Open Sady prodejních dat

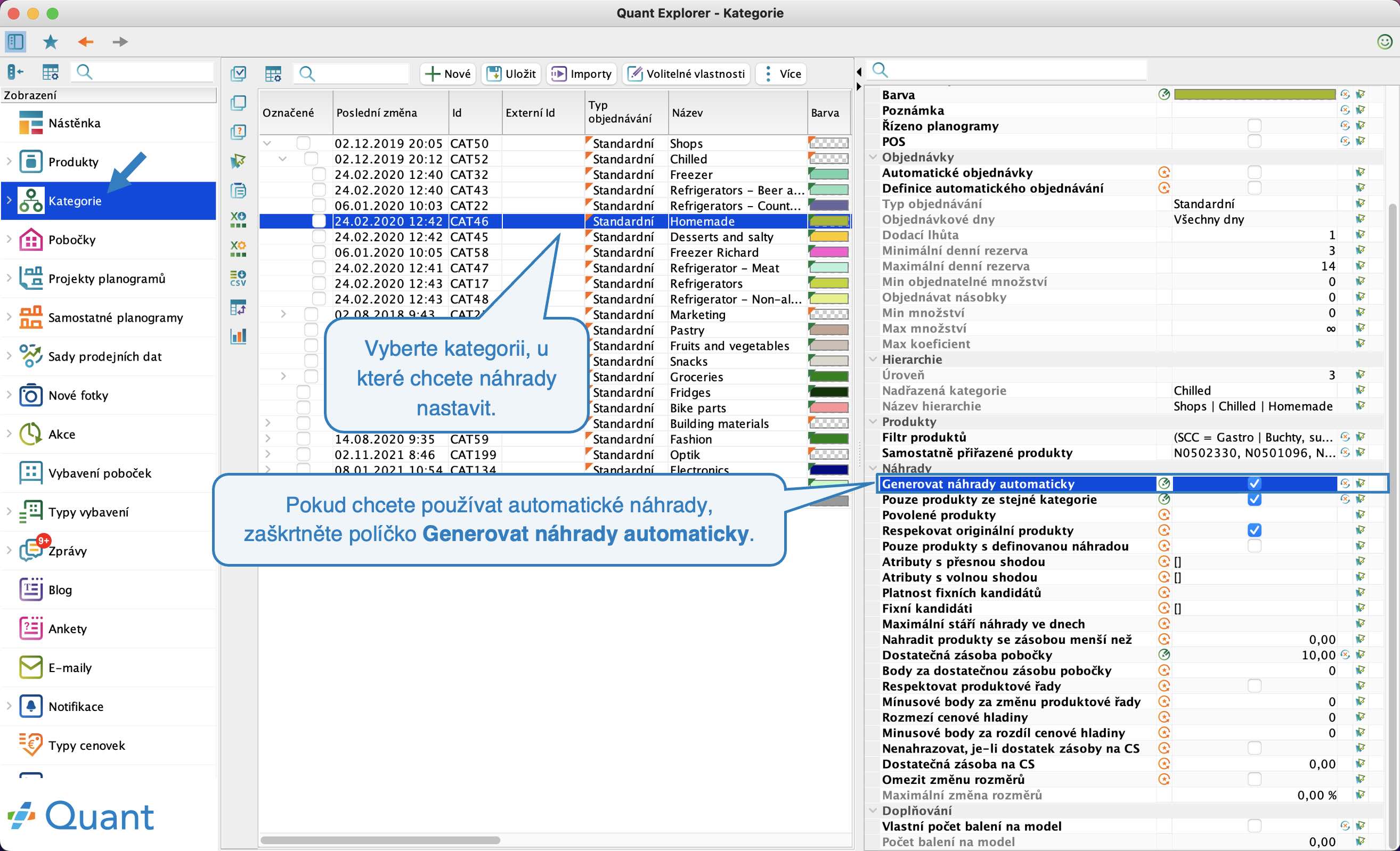[109, 356]
